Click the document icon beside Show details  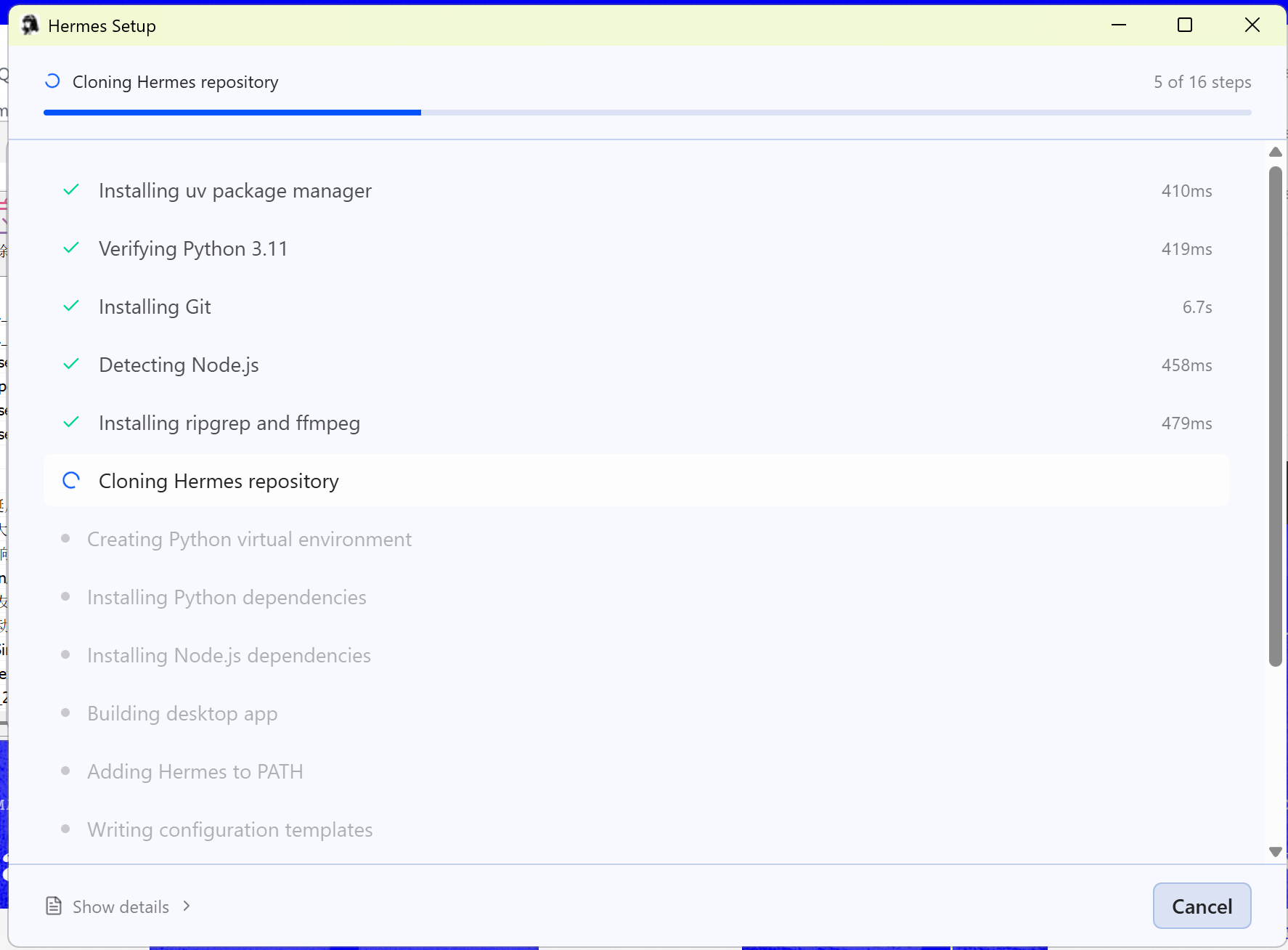click(54, 906)
